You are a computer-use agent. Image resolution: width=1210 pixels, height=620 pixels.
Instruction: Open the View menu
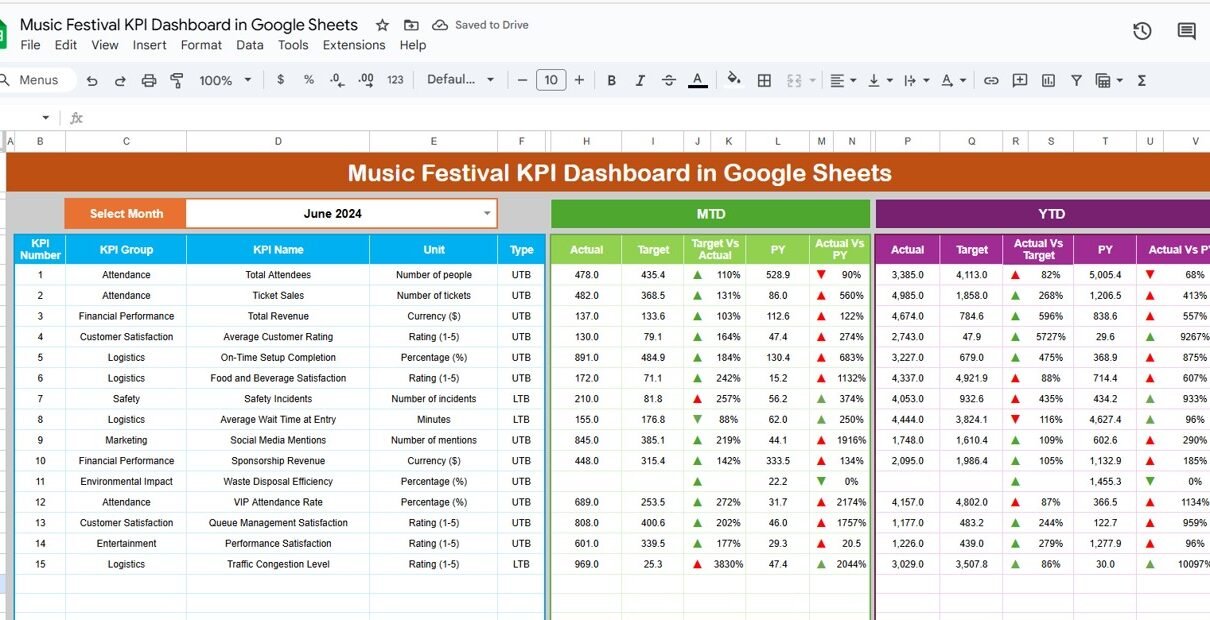(x=105, y=45)
